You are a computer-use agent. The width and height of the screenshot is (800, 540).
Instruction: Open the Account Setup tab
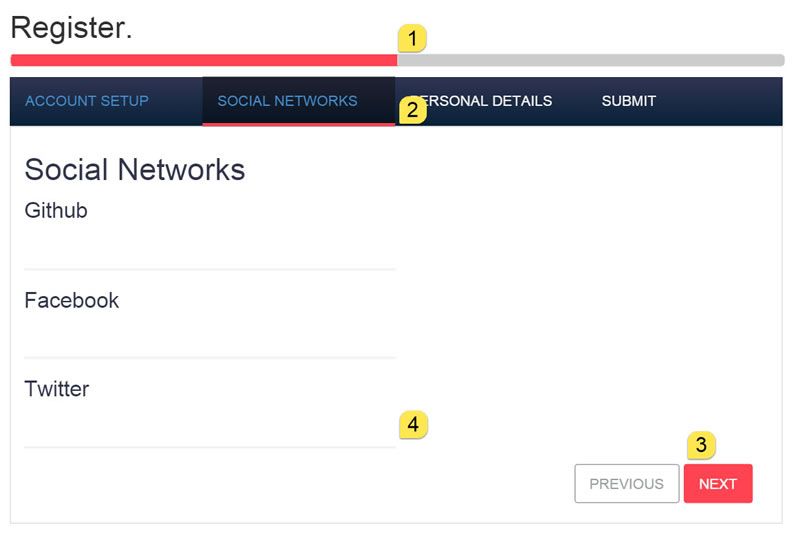87,101
